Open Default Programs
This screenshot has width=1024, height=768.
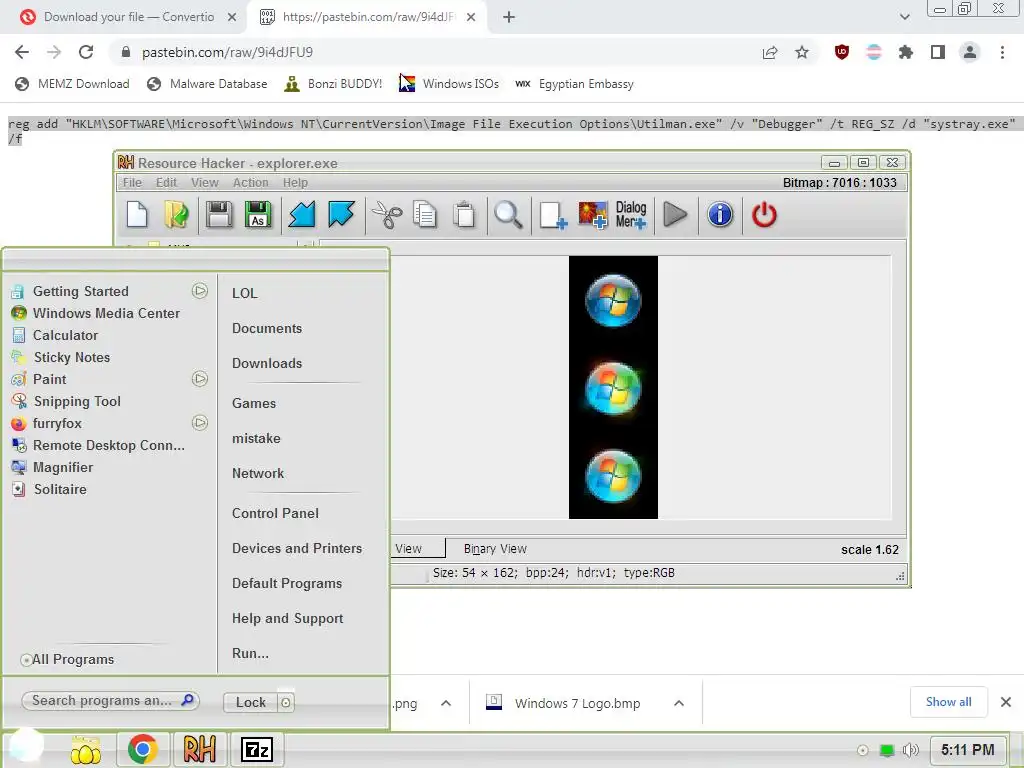tap(287, 583)
